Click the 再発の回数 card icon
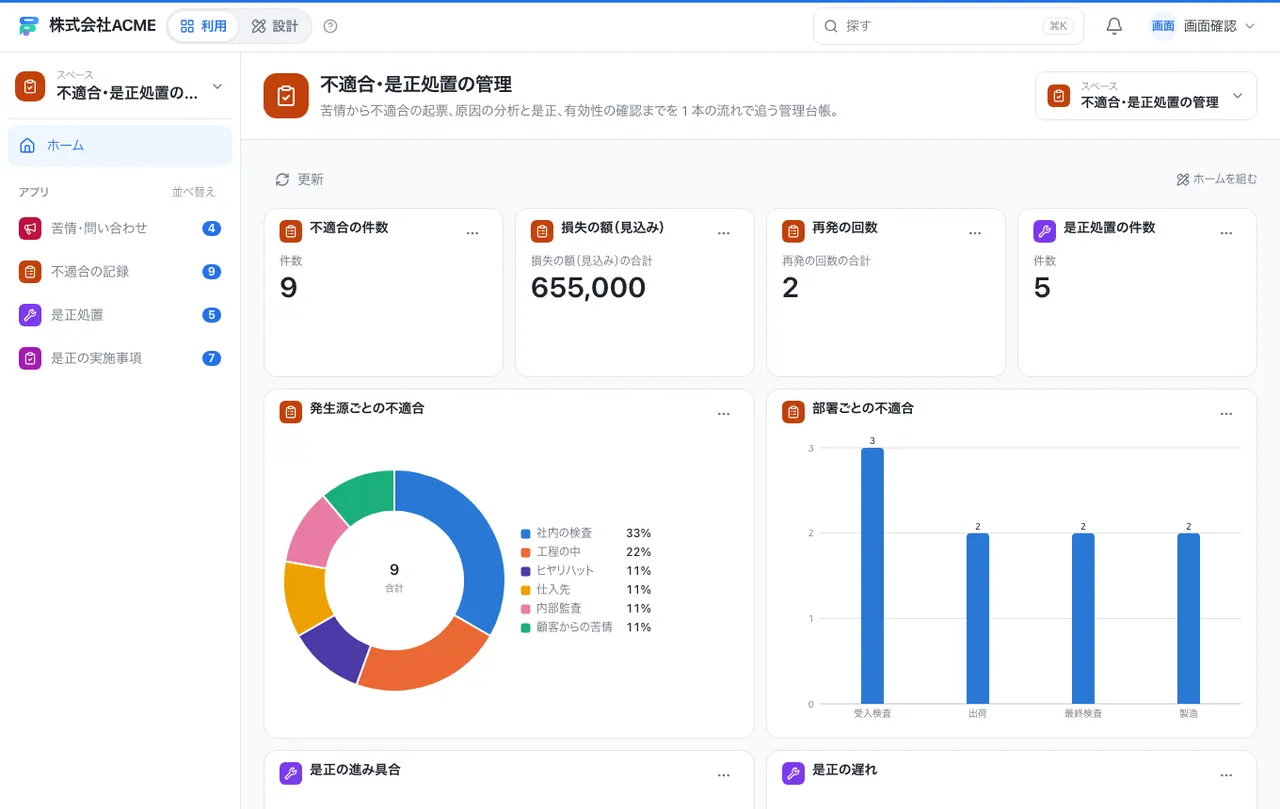Screen dimensions: 1280x809 (793, 232)
